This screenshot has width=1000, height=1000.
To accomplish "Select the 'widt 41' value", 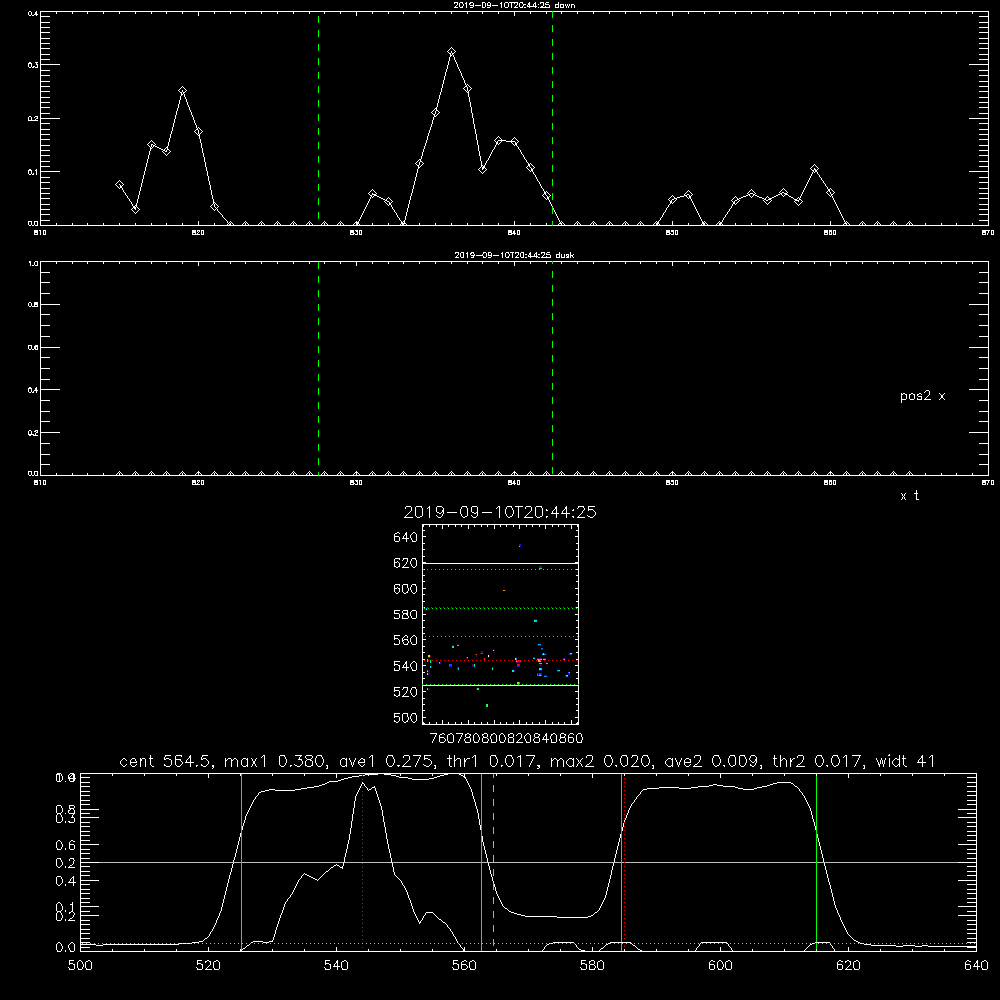I will click(906, 761).
